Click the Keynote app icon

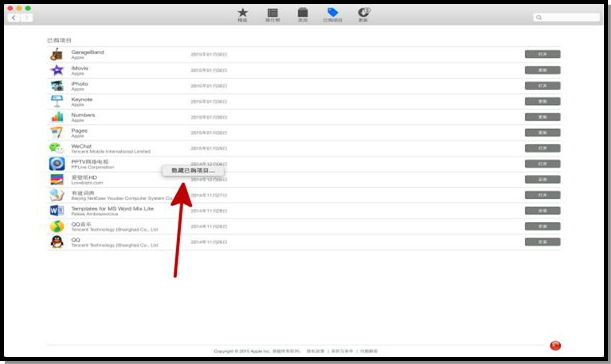[57, 101]
